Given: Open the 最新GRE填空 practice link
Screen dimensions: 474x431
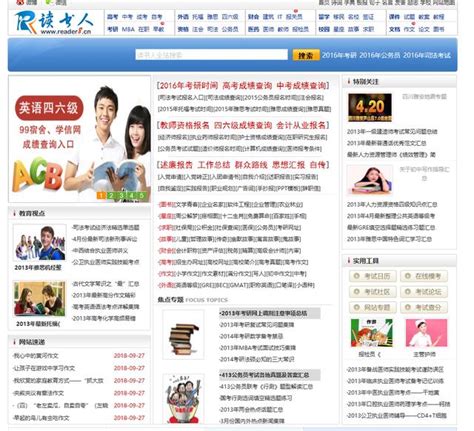Looking at the screenshot, I should (391, 227).
